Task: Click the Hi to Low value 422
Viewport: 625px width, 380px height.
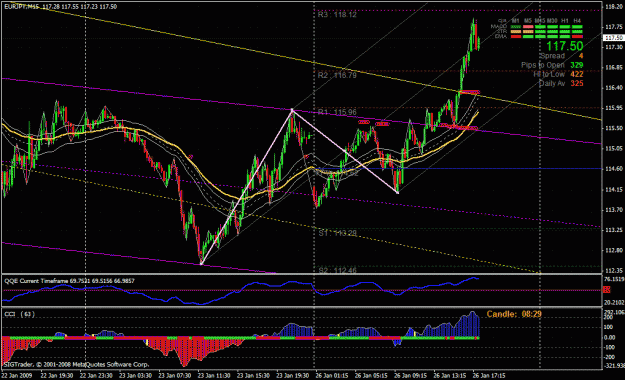Action: tap(576, 74)
